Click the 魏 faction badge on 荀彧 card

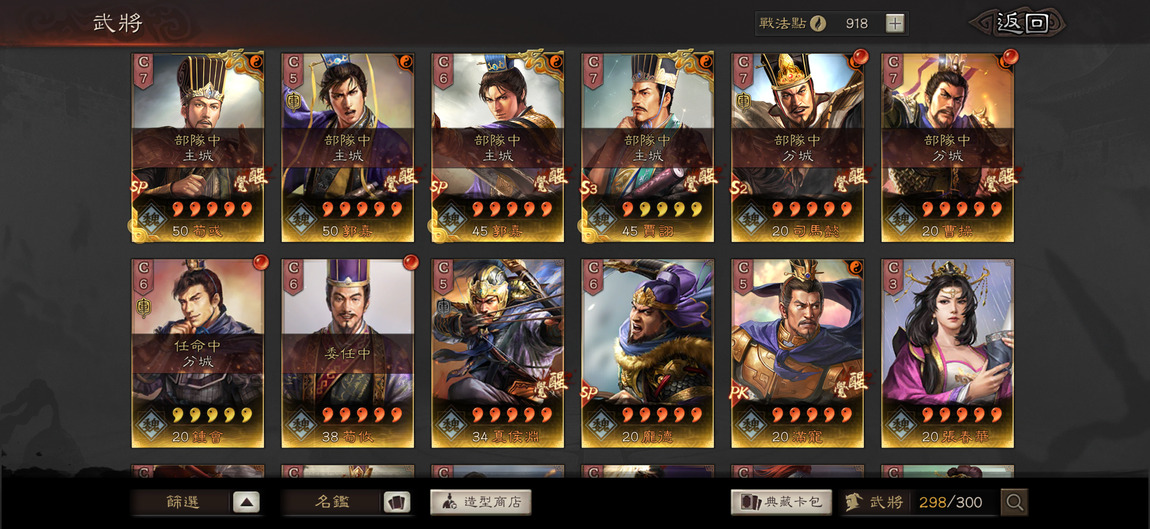click(152, 219)
